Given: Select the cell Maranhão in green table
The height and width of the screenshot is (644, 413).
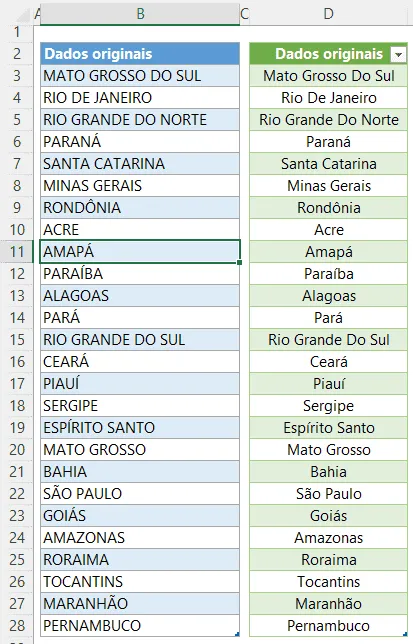Looking at the screenshot, I should 328,603.
